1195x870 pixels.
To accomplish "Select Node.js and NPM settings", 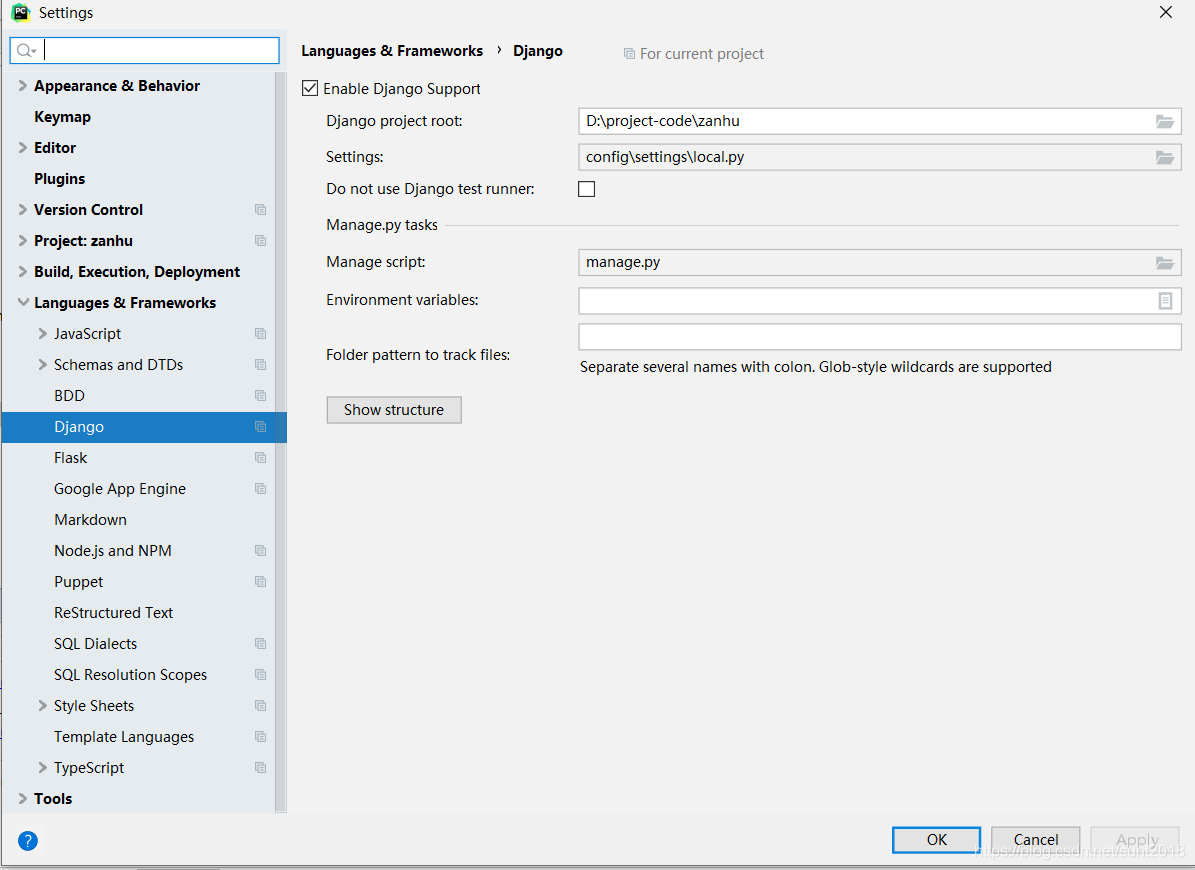I will point(113,551).
